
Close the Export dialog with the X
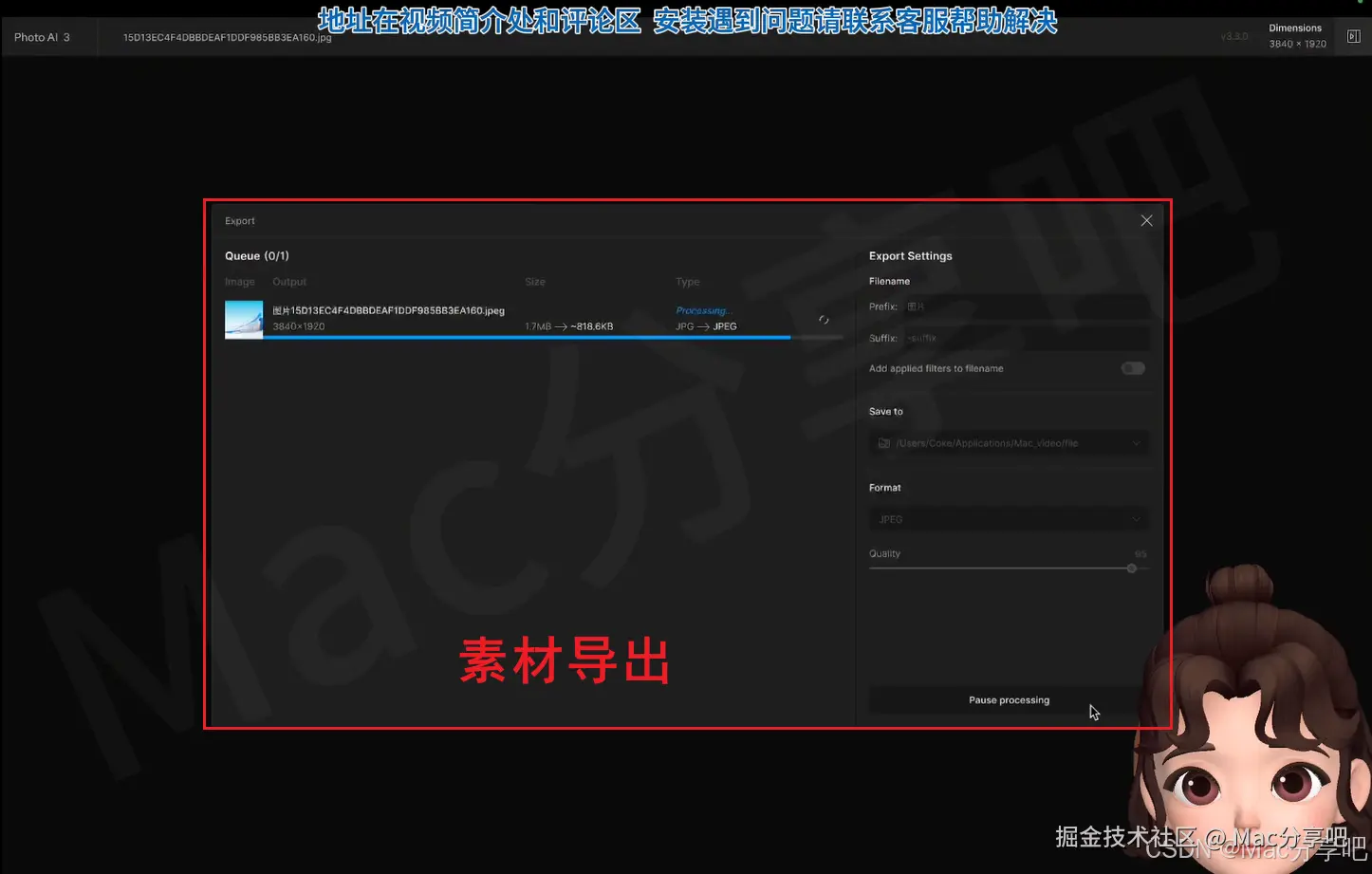tap(1146, 220)
